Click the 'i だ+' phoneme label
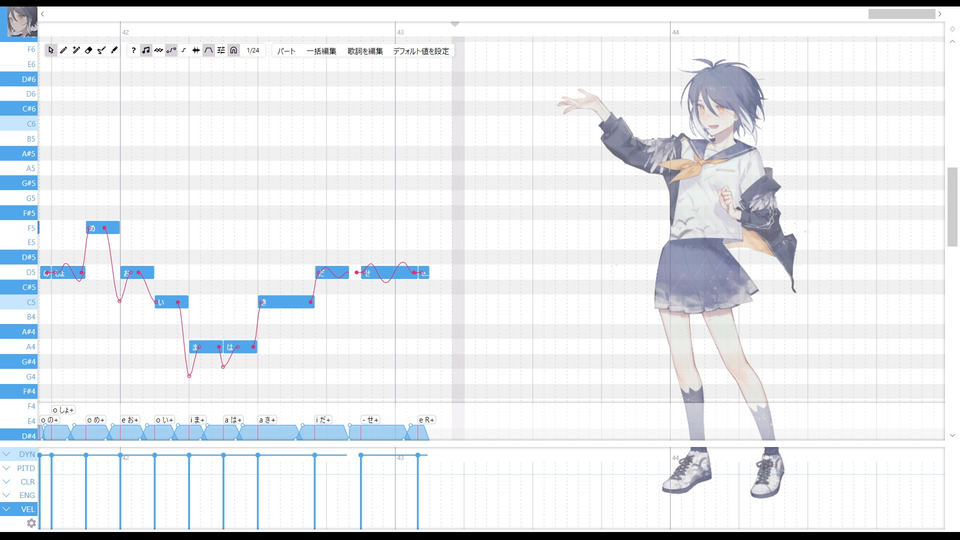 (x=323, y=420)
